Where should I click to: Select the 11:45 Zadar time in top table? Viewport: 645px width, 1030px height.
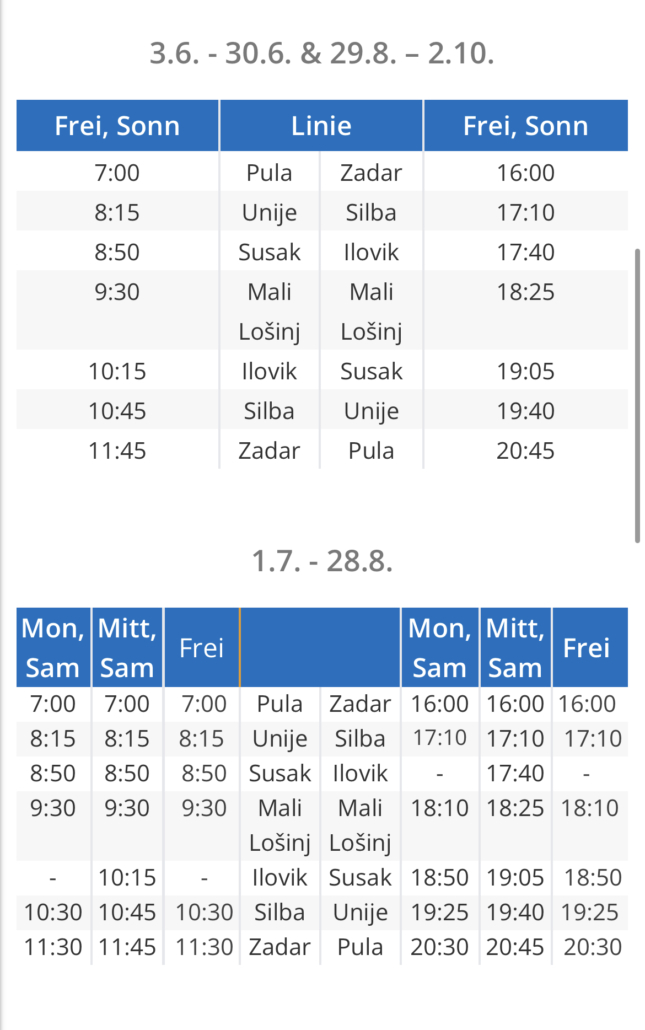(x=117, y=451)
